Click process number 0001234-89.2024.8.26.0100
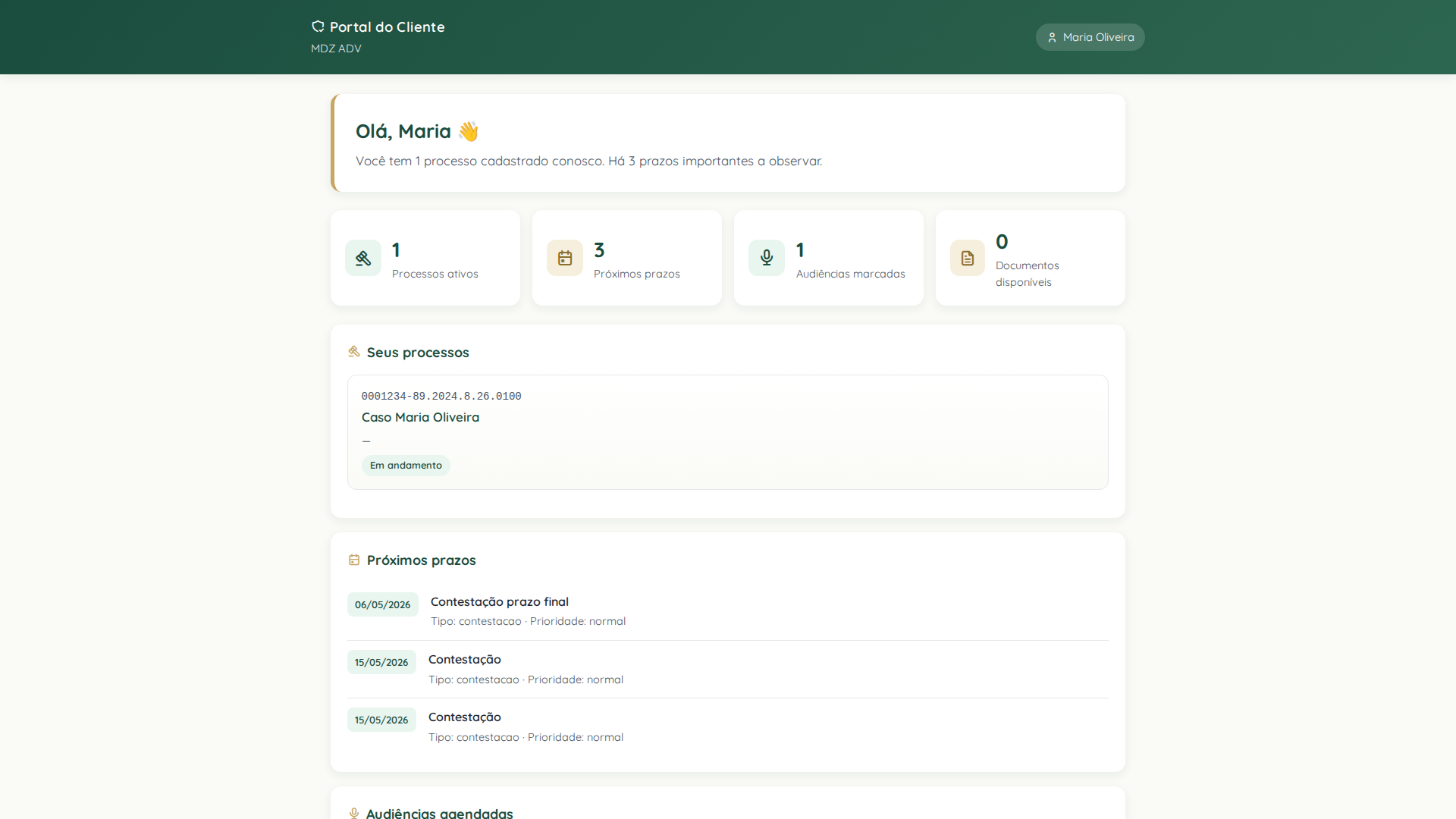Viewport: 1456px width, 819px height. [x=441, y=396]
